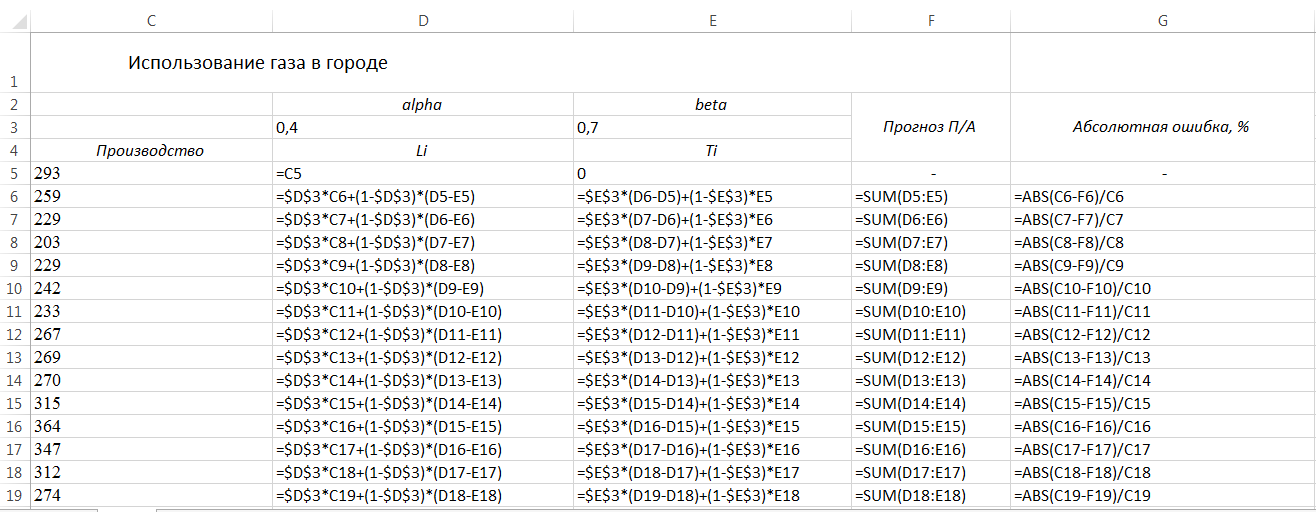Select the alpha value cell 0,4

[422, 128]
